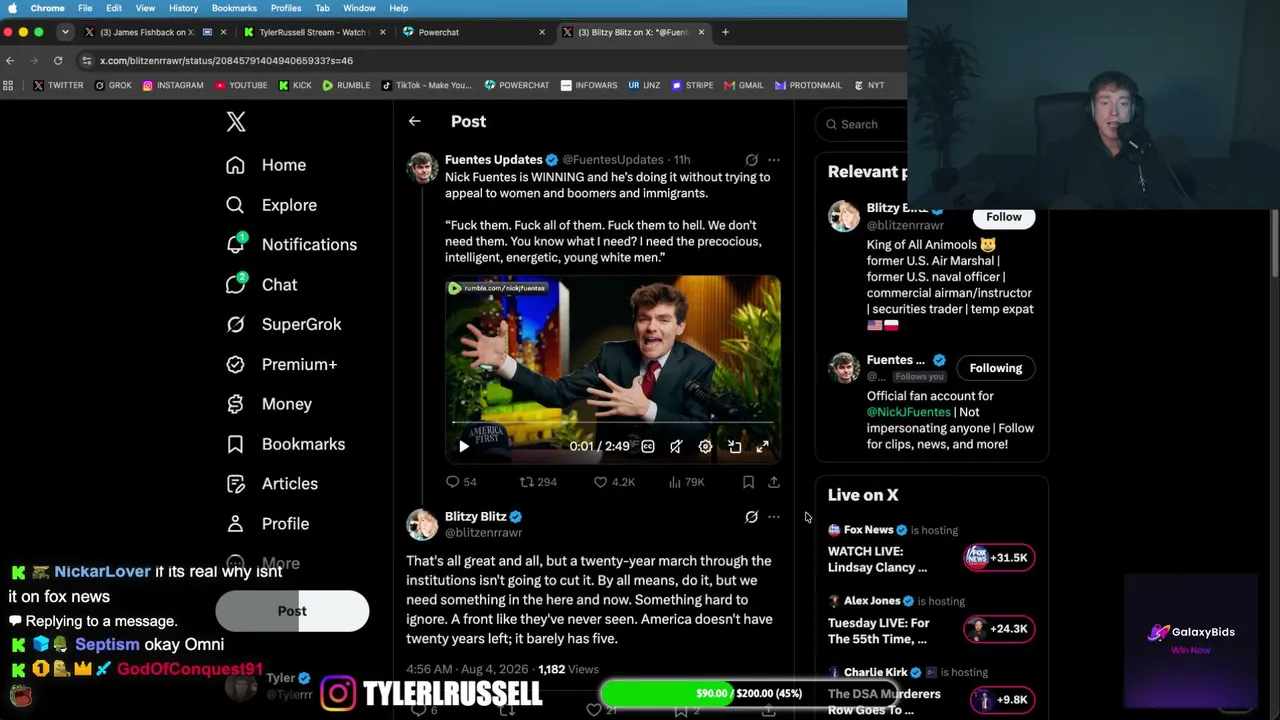Viewport: 1280px width, 720px height.
Task: Click the Post button in the sidebar
Action: pos(292,611)
